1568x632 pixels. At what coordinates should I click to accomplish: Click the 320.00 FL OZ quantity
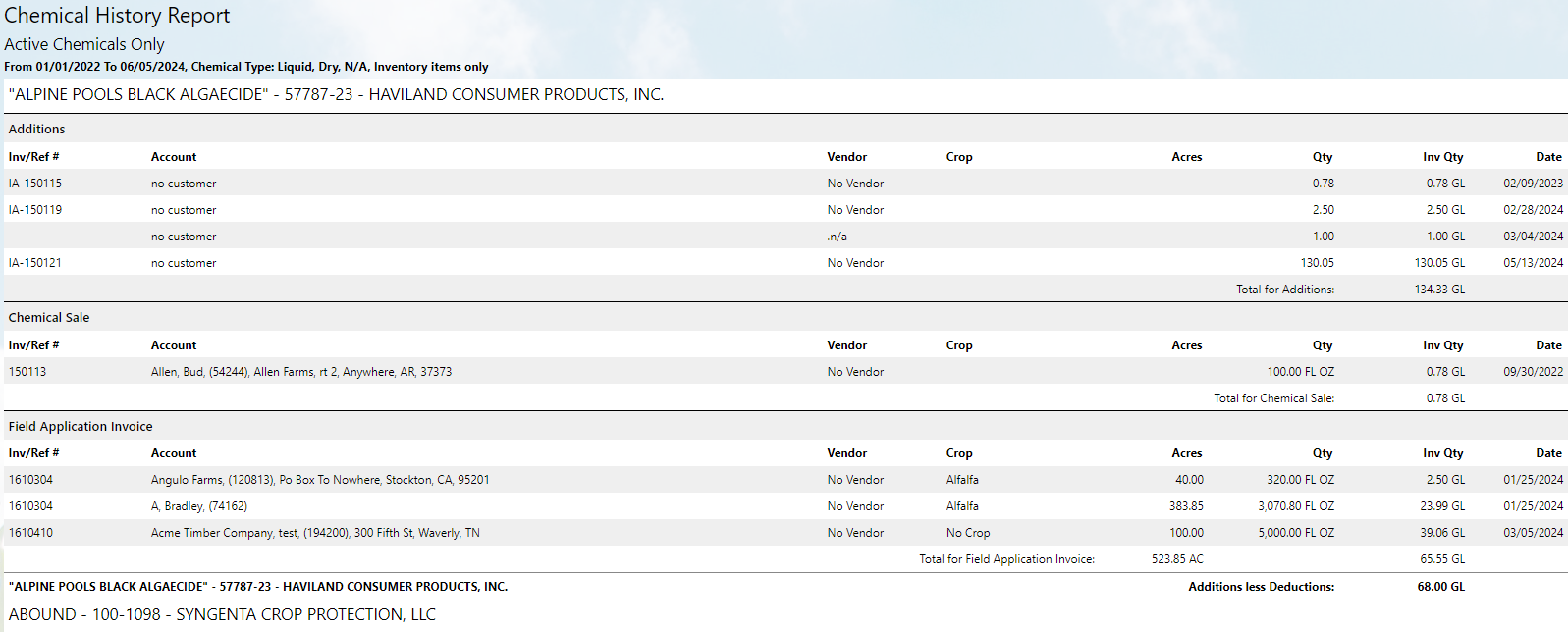tap(1301, 480)
